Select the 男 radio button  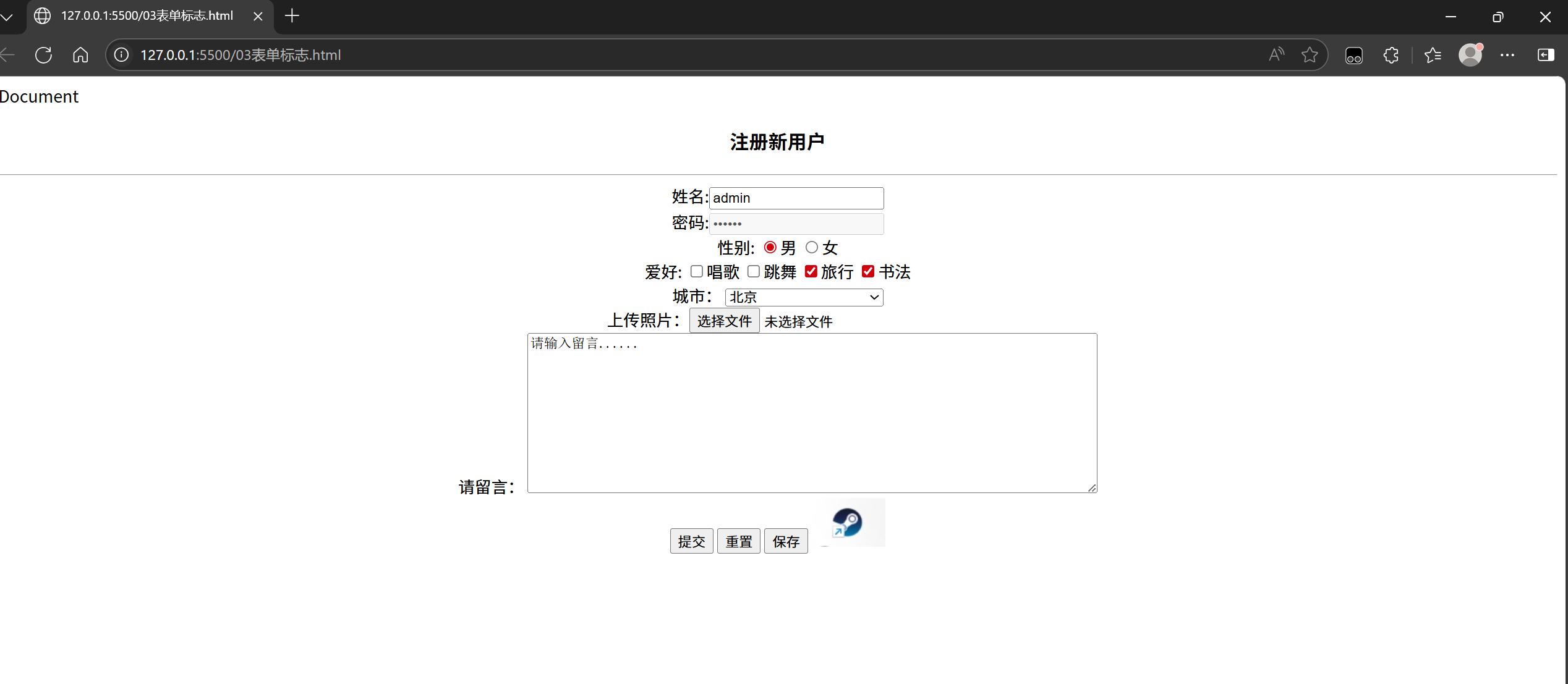point(770,247)
